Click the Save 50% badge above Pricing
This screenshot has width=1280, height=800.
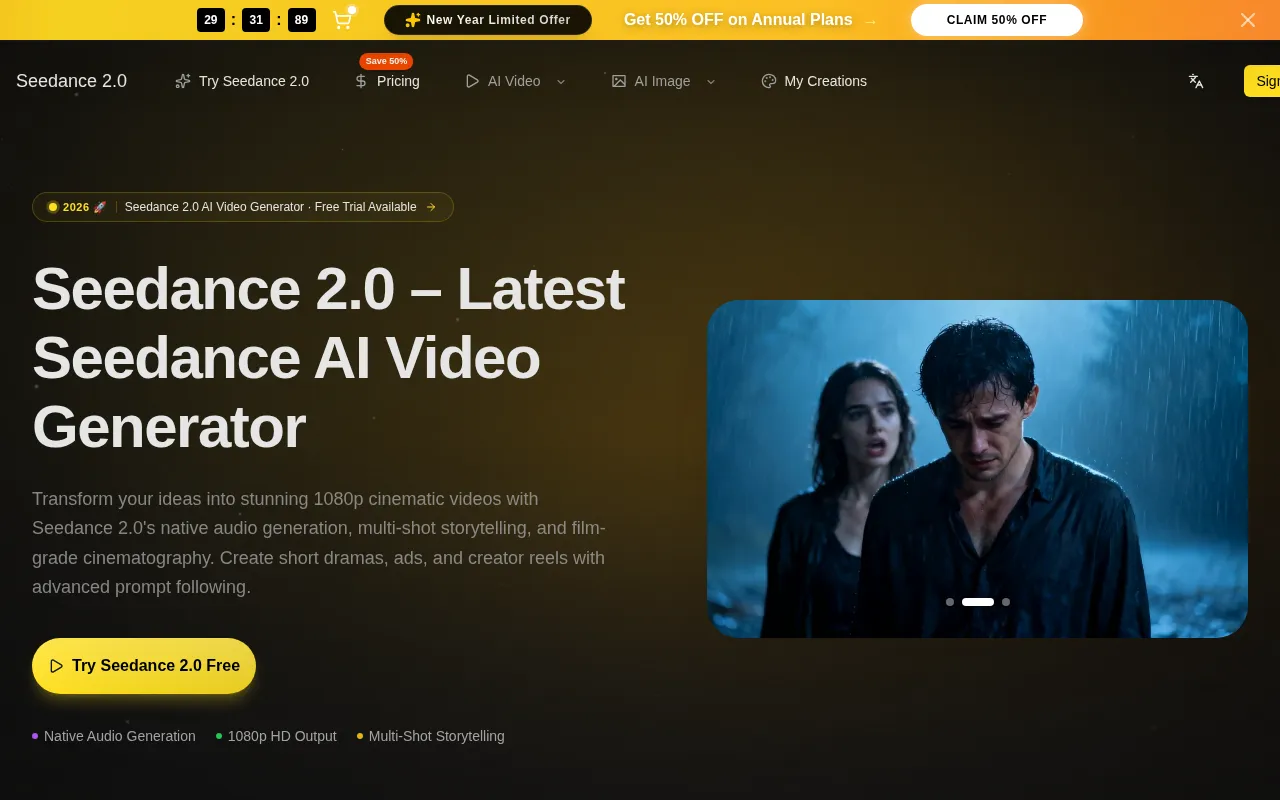coord(386,61)
